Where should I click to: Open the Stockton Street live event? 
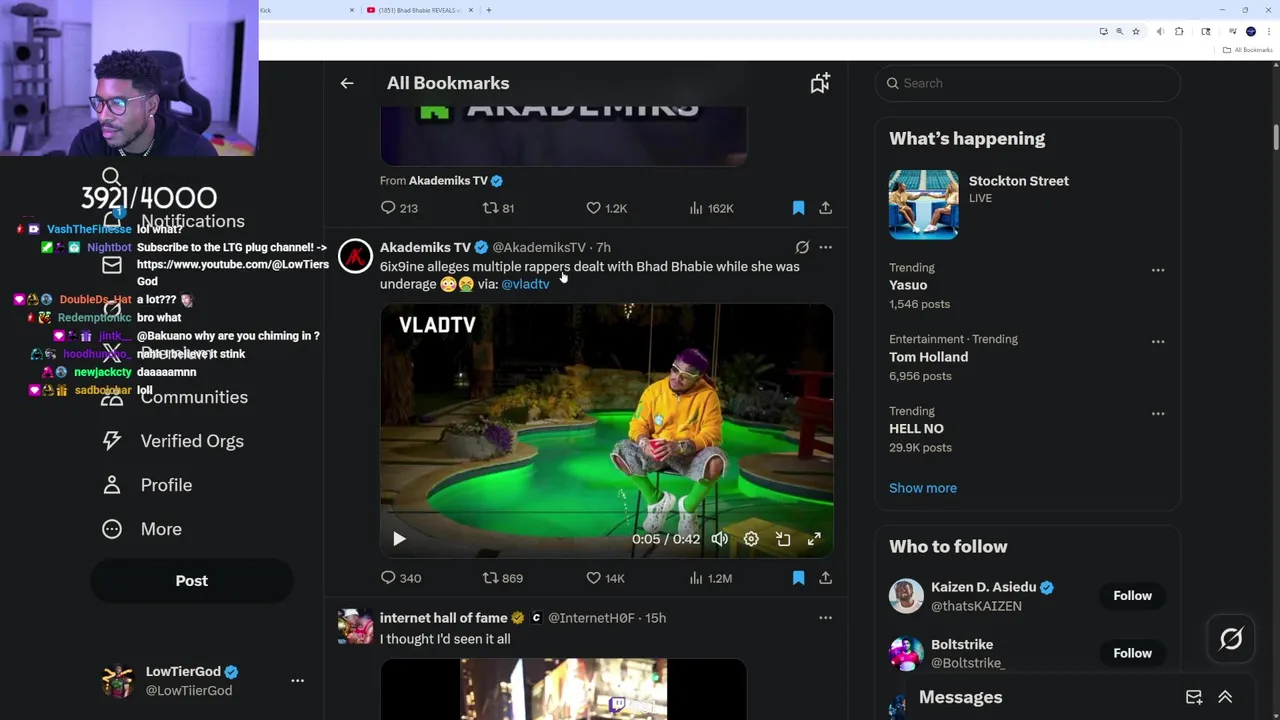coord(1018,181)
